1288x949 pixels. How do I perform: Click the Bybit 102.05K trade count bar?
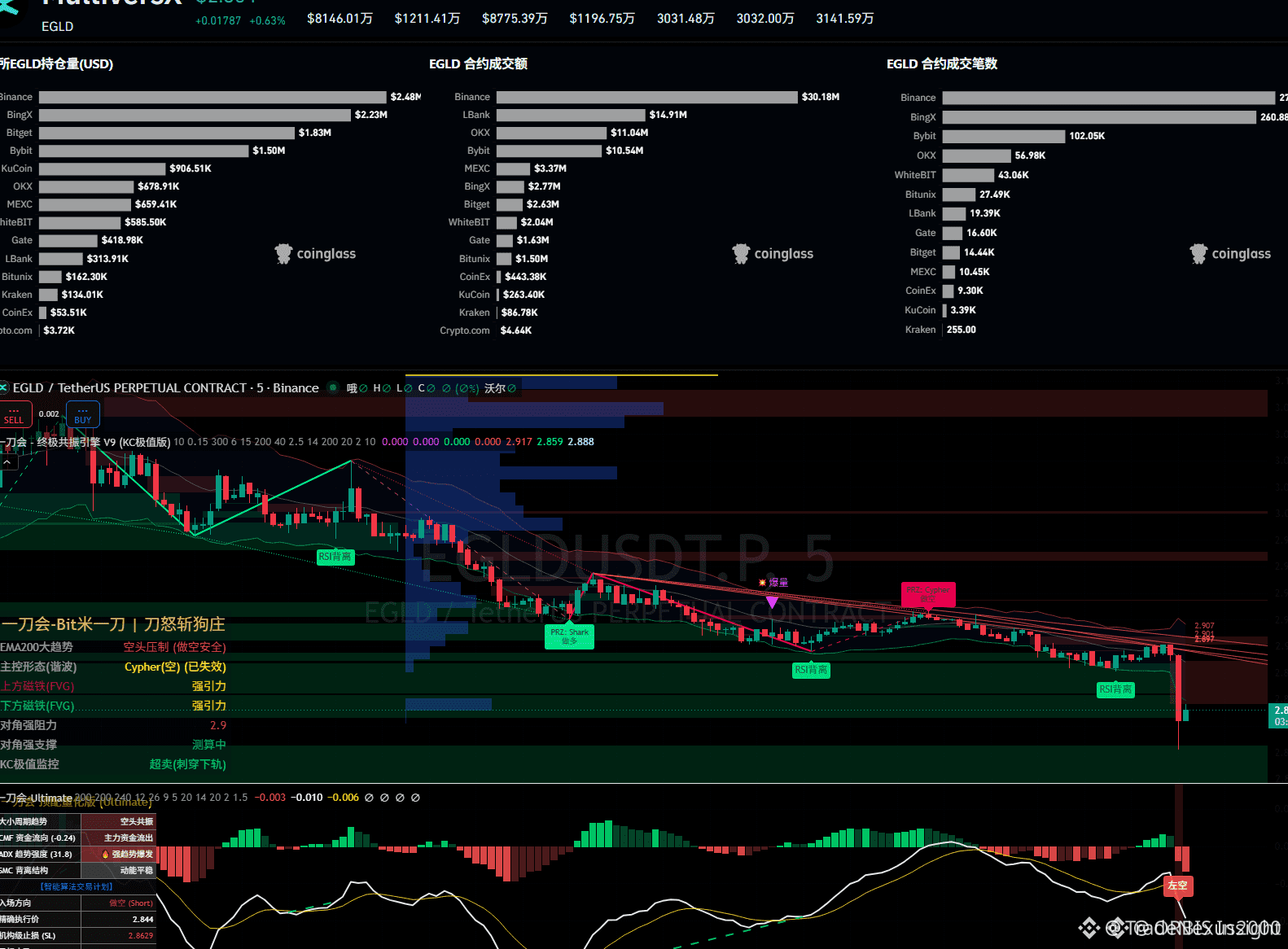tap(1004, 136)
